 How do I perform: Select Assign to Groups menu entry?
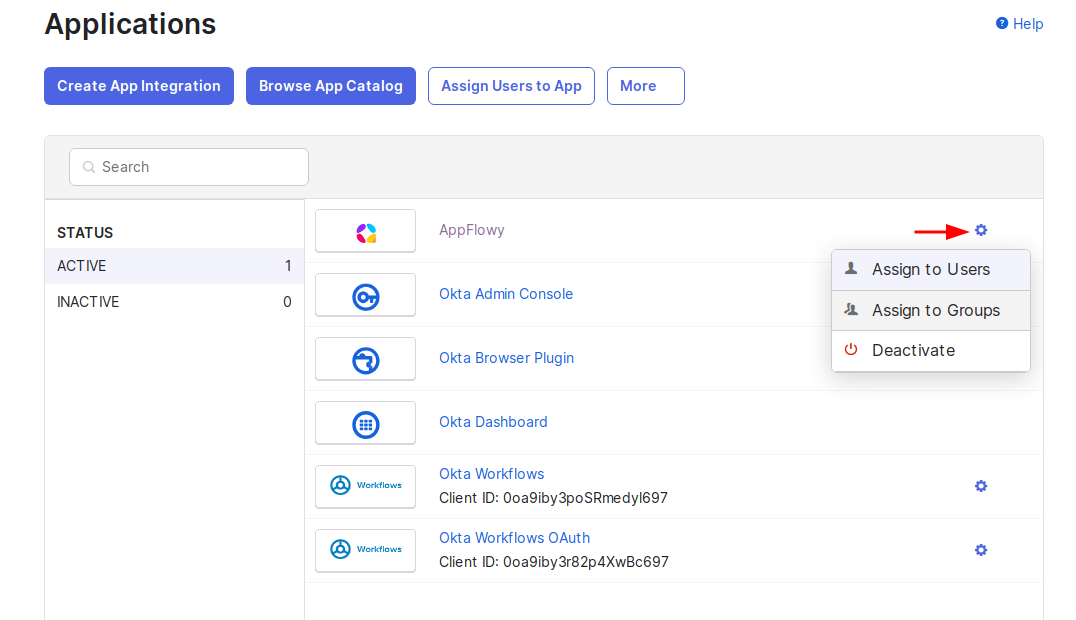pos(931,310)
